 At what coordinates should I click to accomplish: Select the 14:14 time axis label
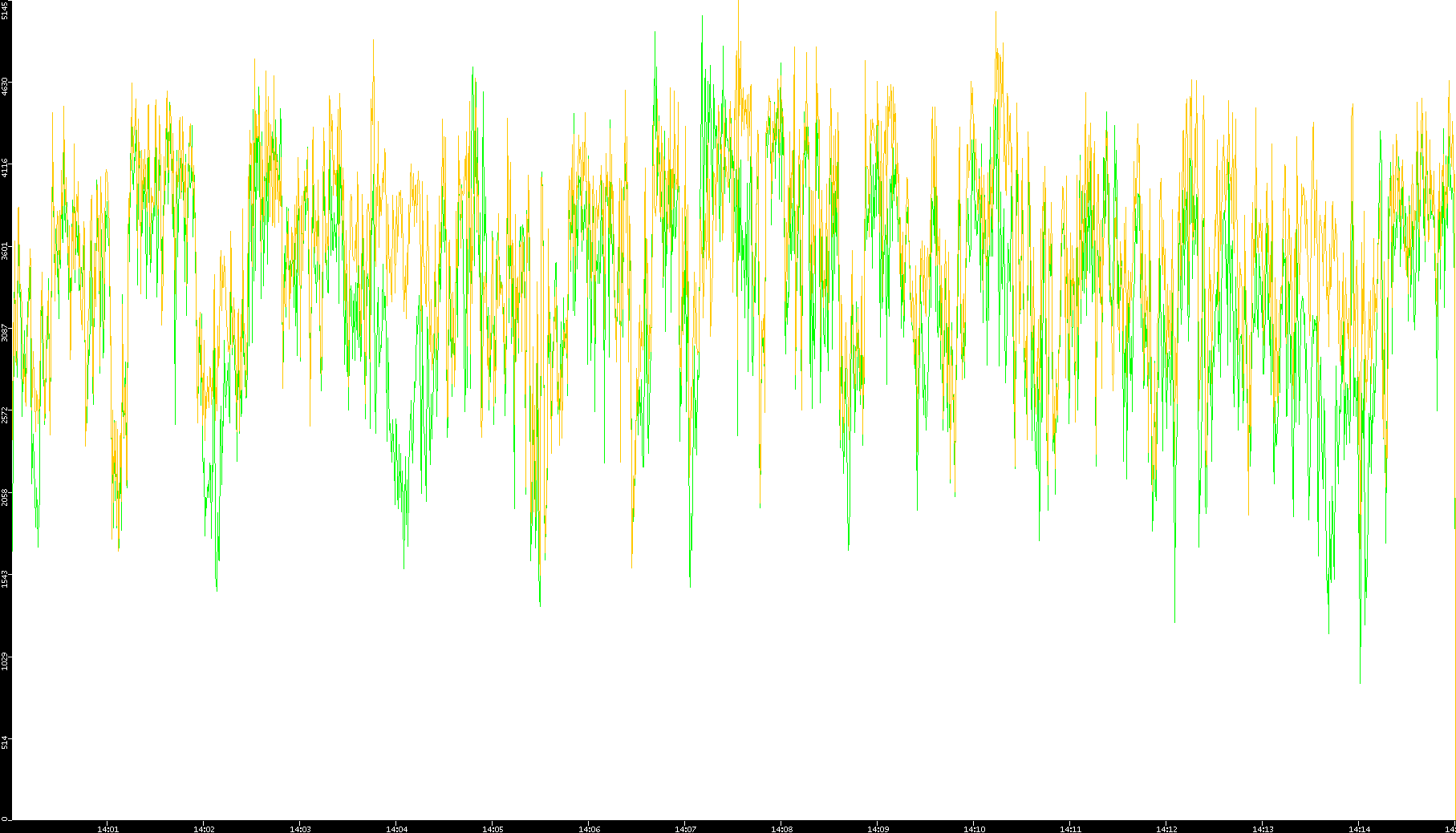click(1359, 829)
